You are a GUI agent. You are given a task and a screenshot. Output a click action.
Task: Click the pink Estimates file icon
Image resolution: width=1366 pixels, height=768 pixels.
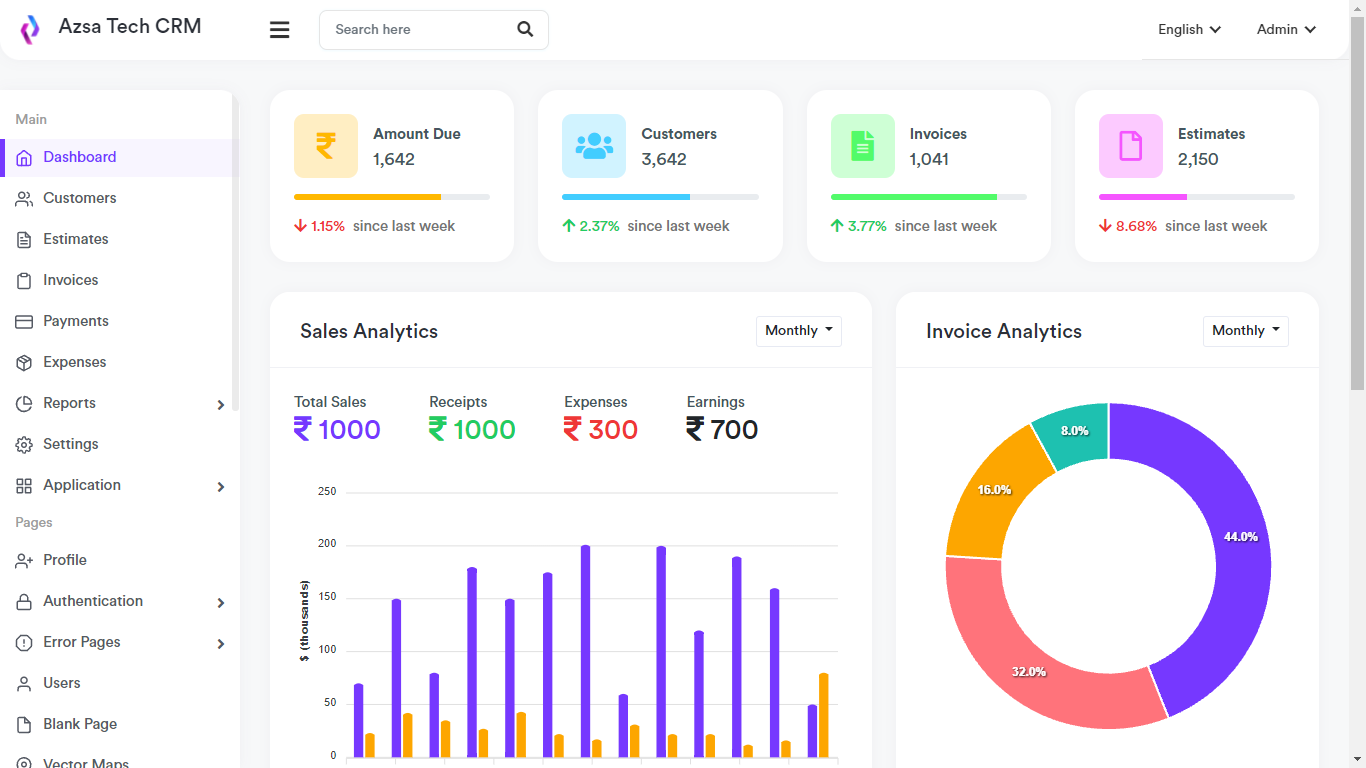coord(1130,146)
